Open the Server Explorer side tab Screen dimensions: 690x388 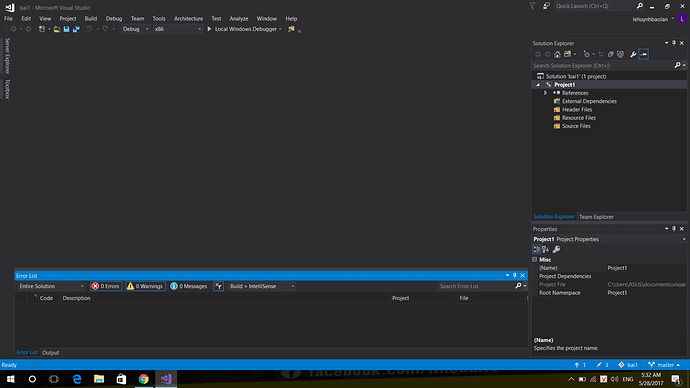click(x=7, y=56)
